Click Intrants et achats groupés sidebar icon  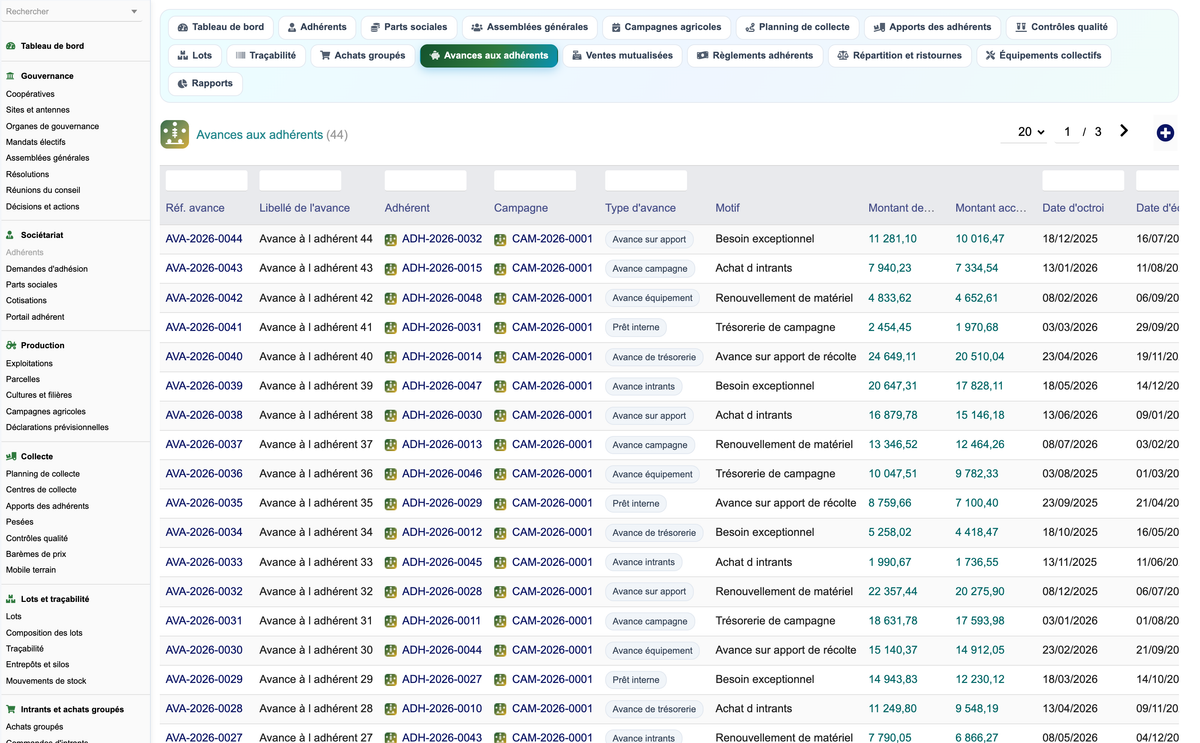(x=11, y=709)
